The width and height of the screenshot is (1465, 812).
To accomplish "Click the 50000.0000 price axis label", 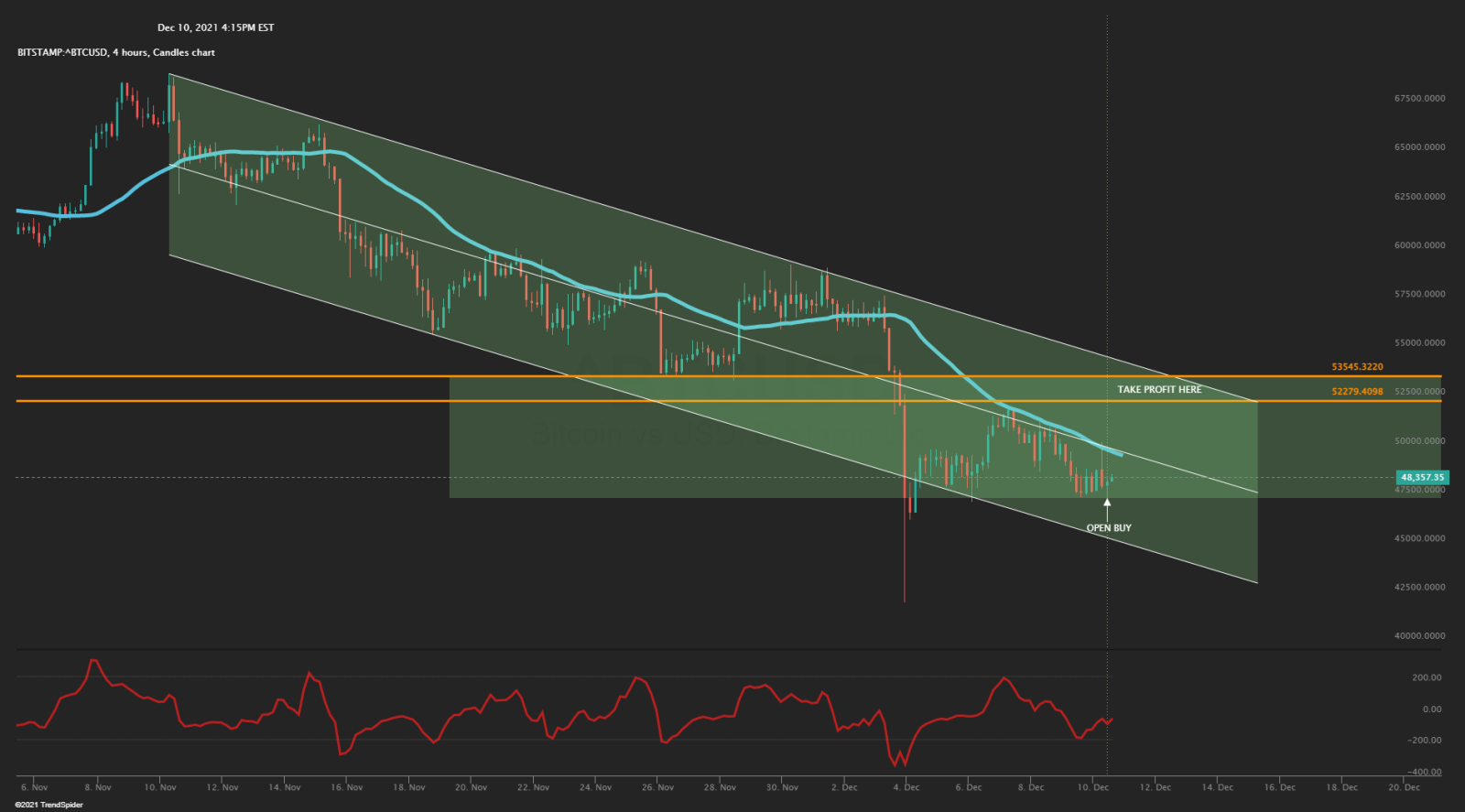I will pos(1420,441).
